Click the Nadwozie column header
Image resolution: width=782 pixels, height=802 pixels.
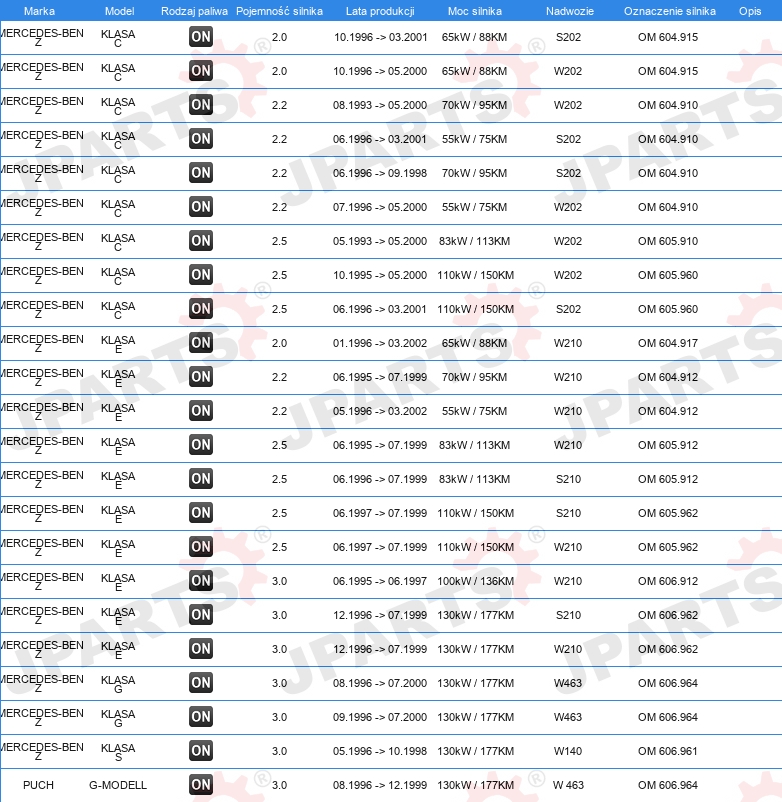[570, 11]
